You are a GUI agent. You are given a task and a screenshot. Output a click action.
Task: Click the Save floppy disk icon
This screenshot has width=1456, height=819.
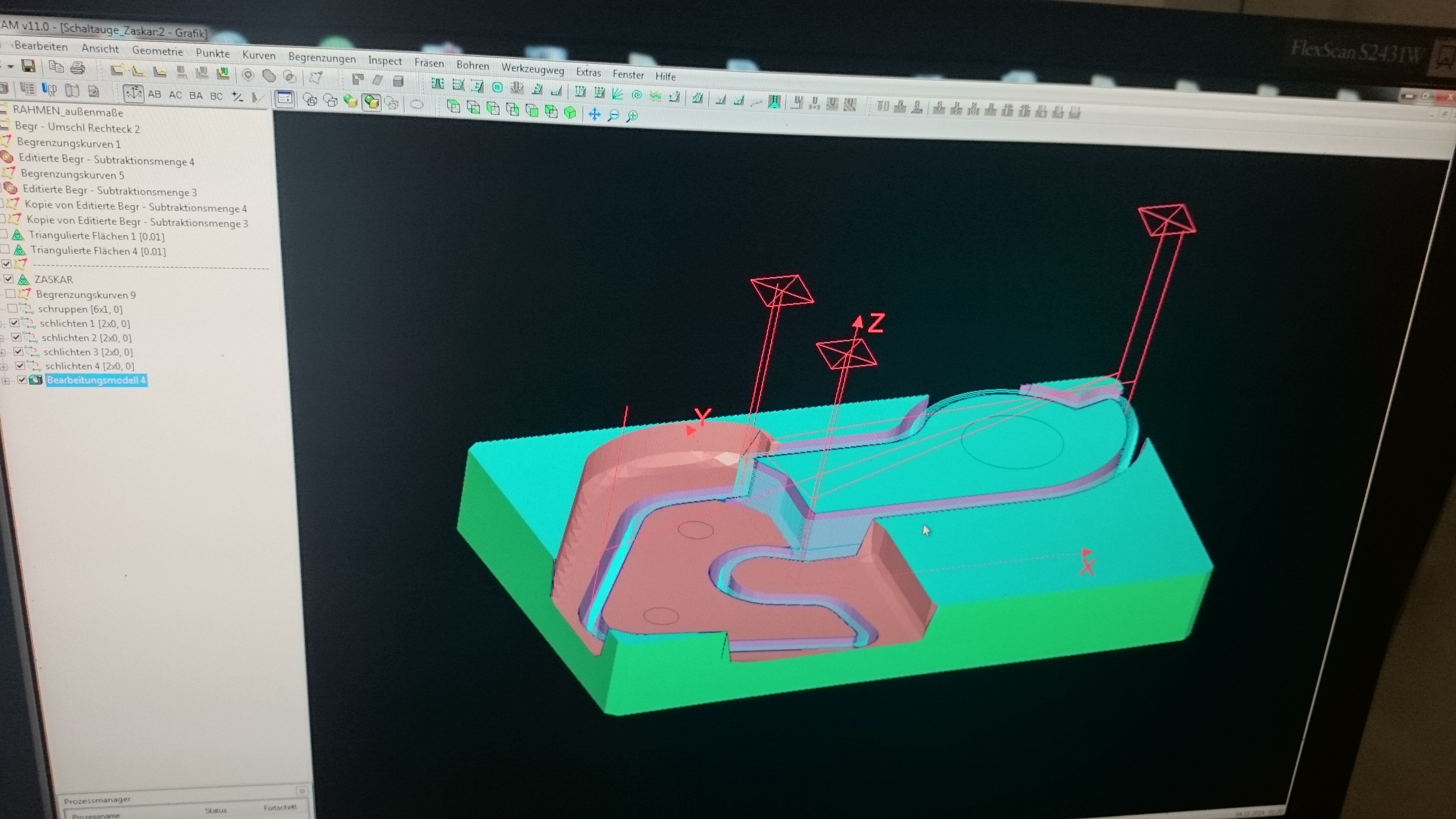pos(28,66)
